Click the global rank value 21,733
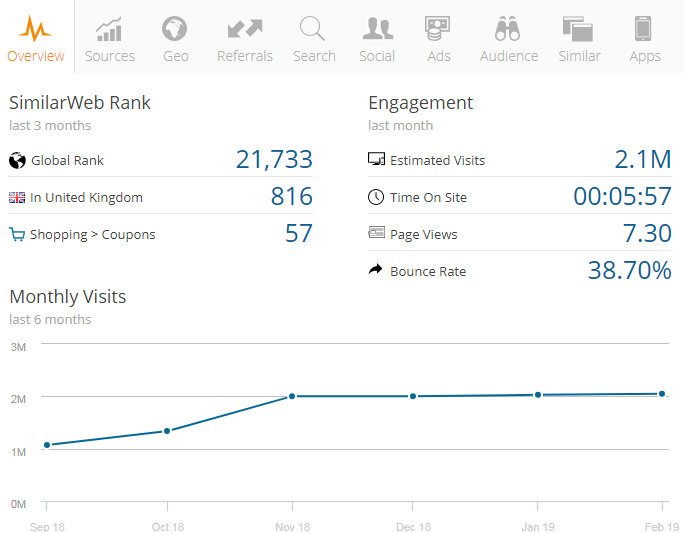 click(274, 159)
